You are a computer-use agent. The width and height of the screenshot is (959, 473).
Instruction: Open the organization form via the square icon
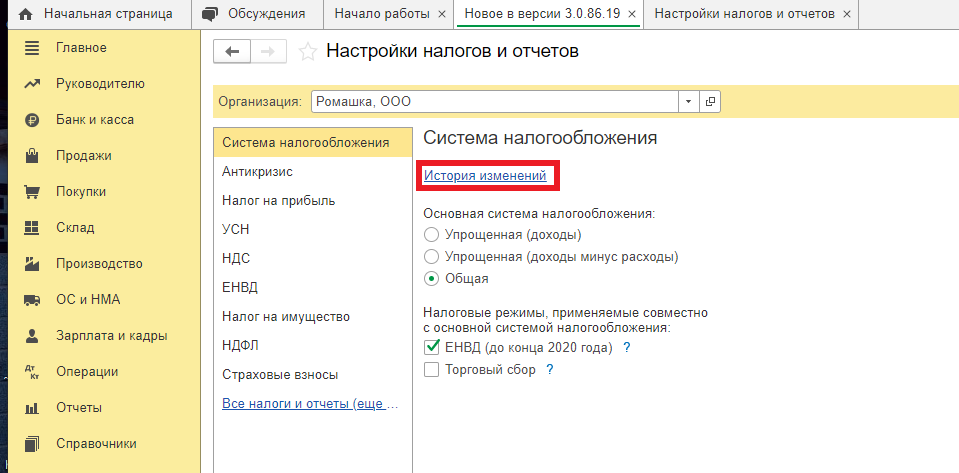click(x=711, y=102)
